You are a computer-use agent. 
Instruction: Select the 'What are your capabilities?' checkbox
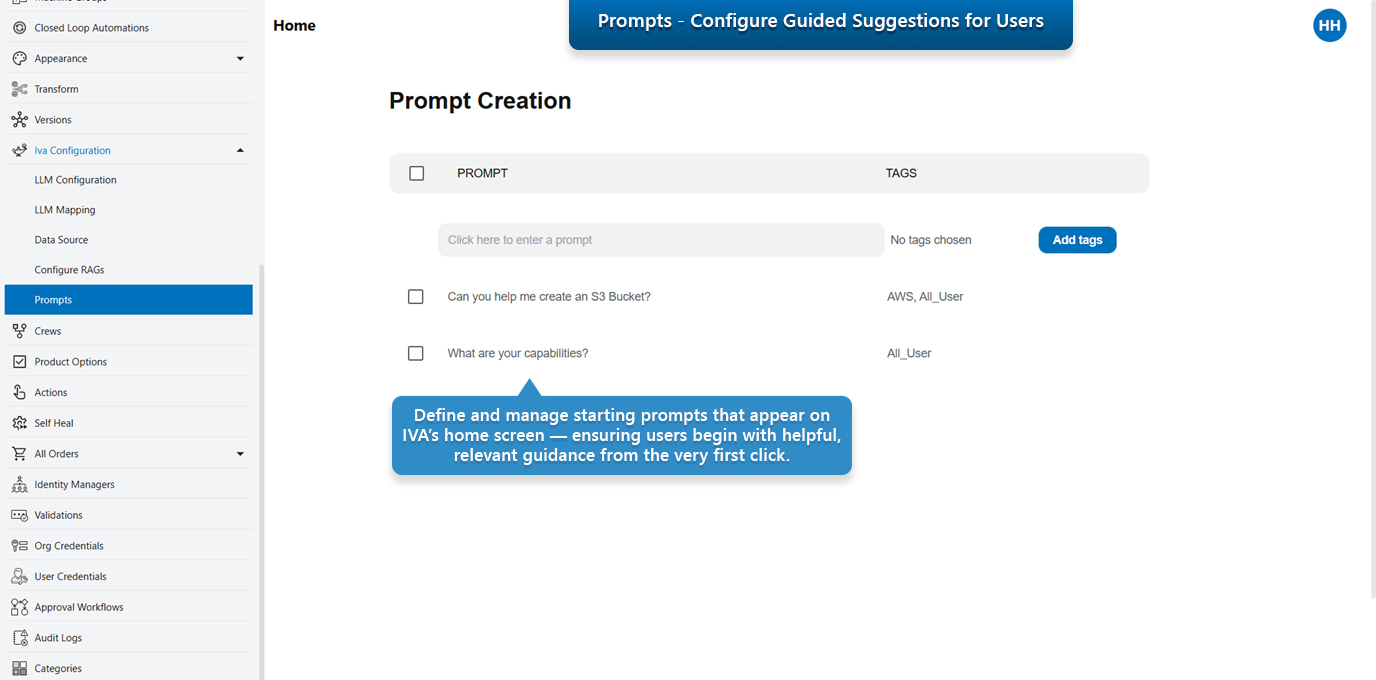416,354
